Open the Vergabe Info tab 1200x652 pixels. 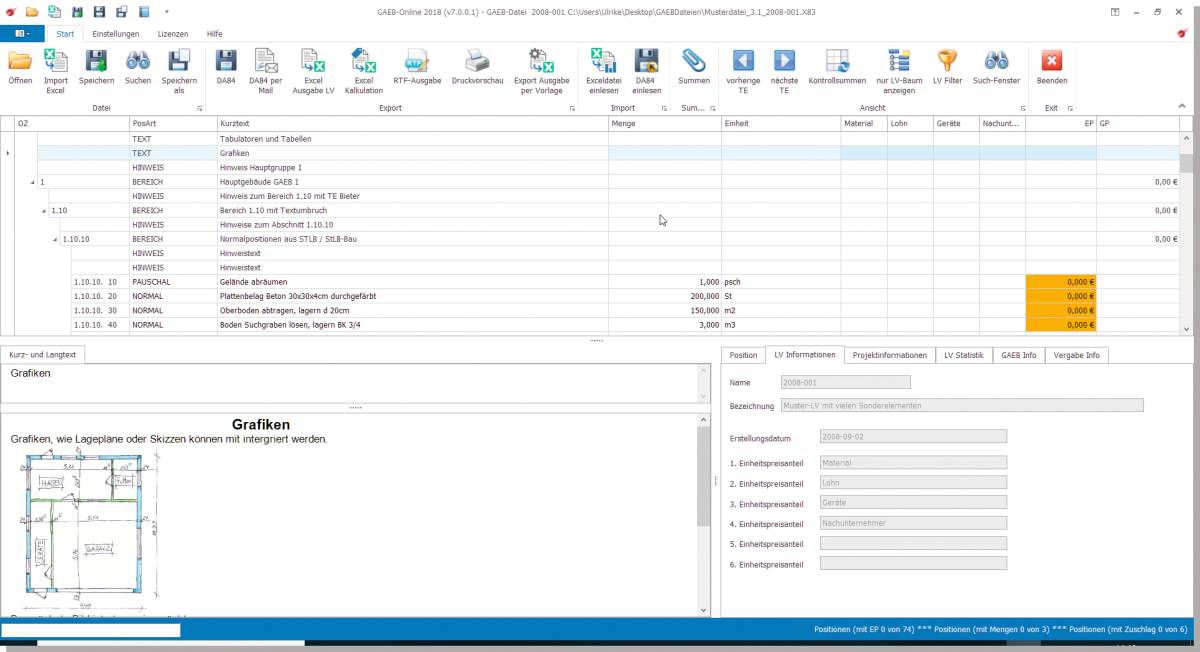coord(1077,355)
